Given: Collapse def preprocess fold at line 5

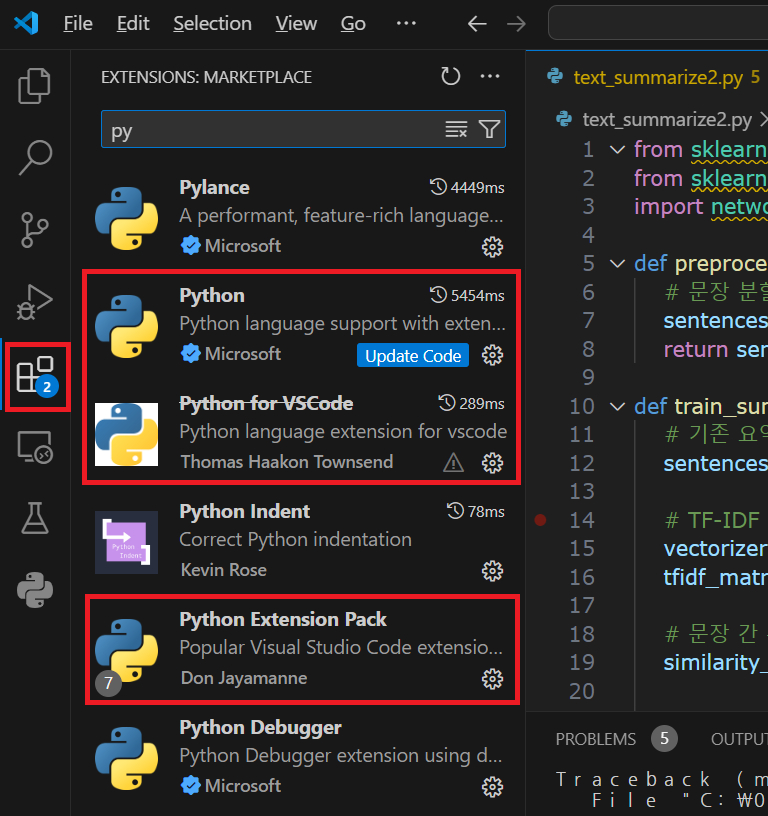Looking at the screenshot, I should point(617,264).
